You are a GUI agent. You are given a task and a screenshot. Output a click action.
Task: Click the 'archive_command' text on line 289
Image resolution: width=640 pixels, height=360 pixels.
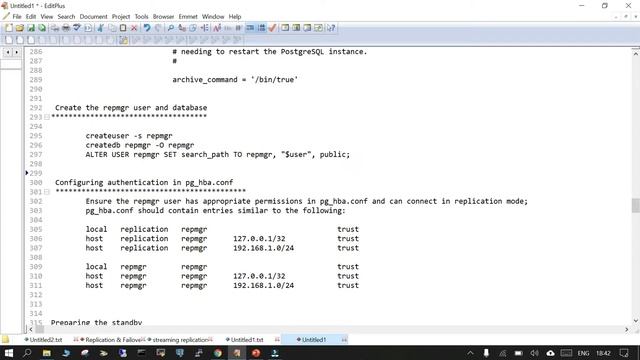click(x=204, y=80)
